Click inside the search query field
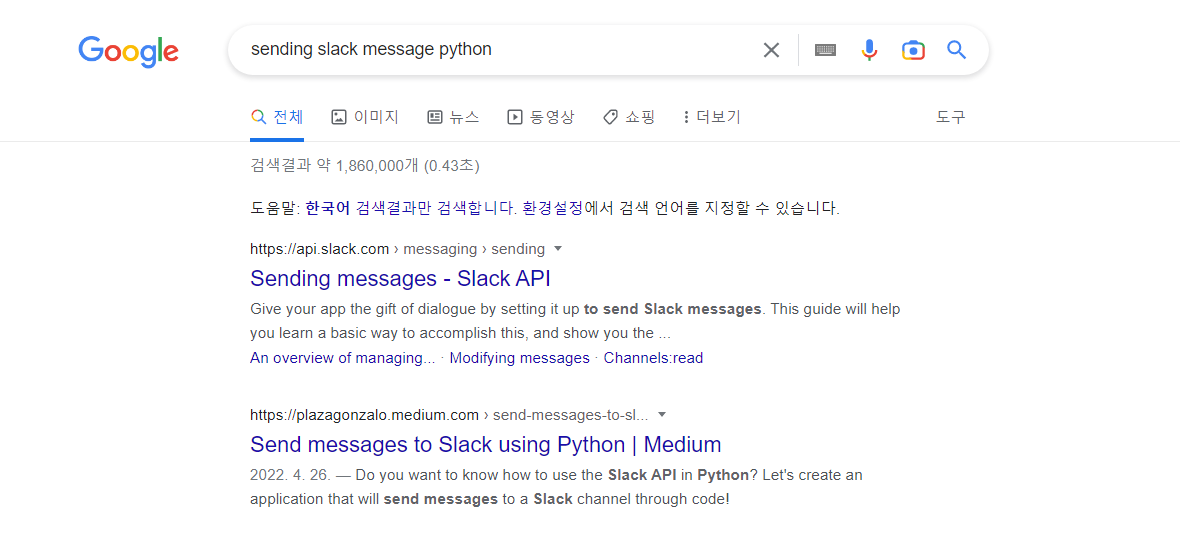 (497, 50)
